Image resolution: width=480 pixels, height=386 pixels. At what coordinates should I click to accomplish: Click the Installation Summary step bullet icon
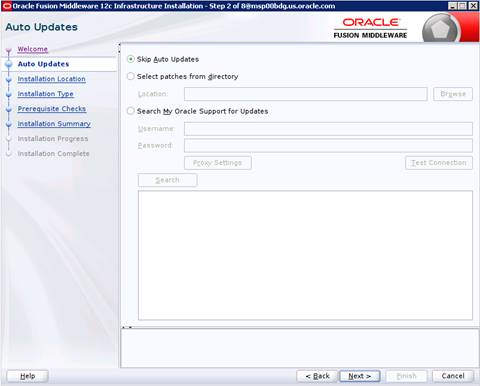[x=9, y=124]
